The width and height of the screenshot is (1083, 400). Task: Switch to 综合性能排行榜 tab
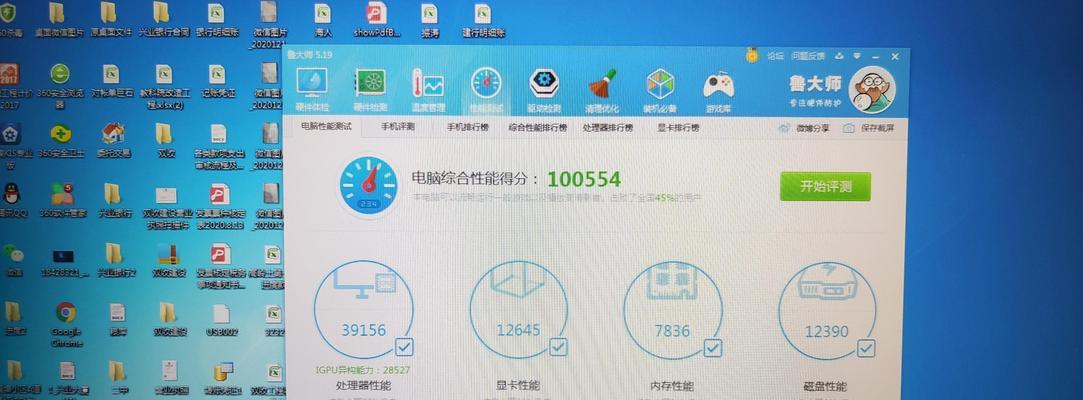pyautogui.click(x=537, y=128)
